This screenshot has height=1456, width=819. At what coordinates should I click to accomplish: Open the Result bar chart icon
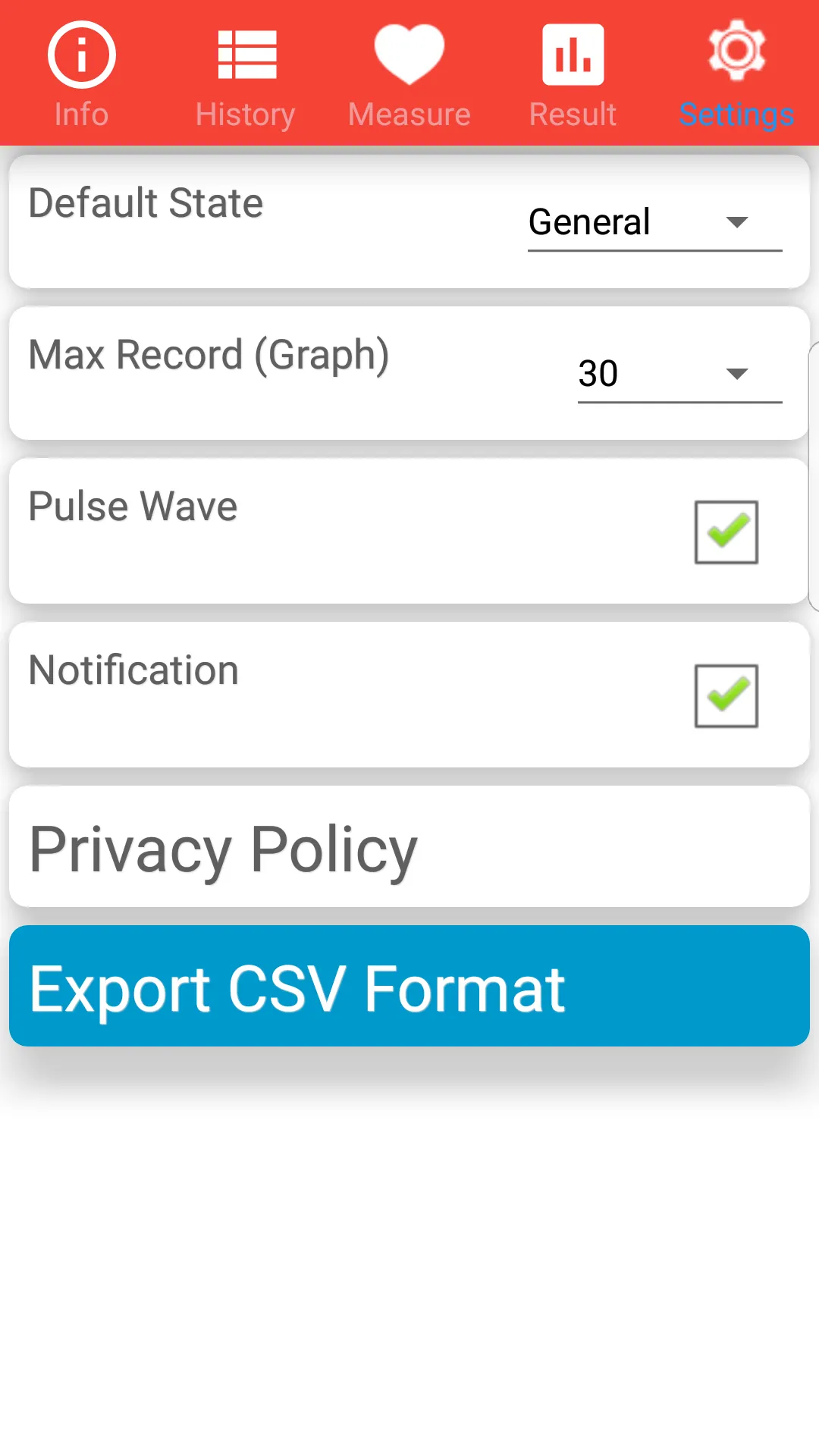click(x=573, y=55)
